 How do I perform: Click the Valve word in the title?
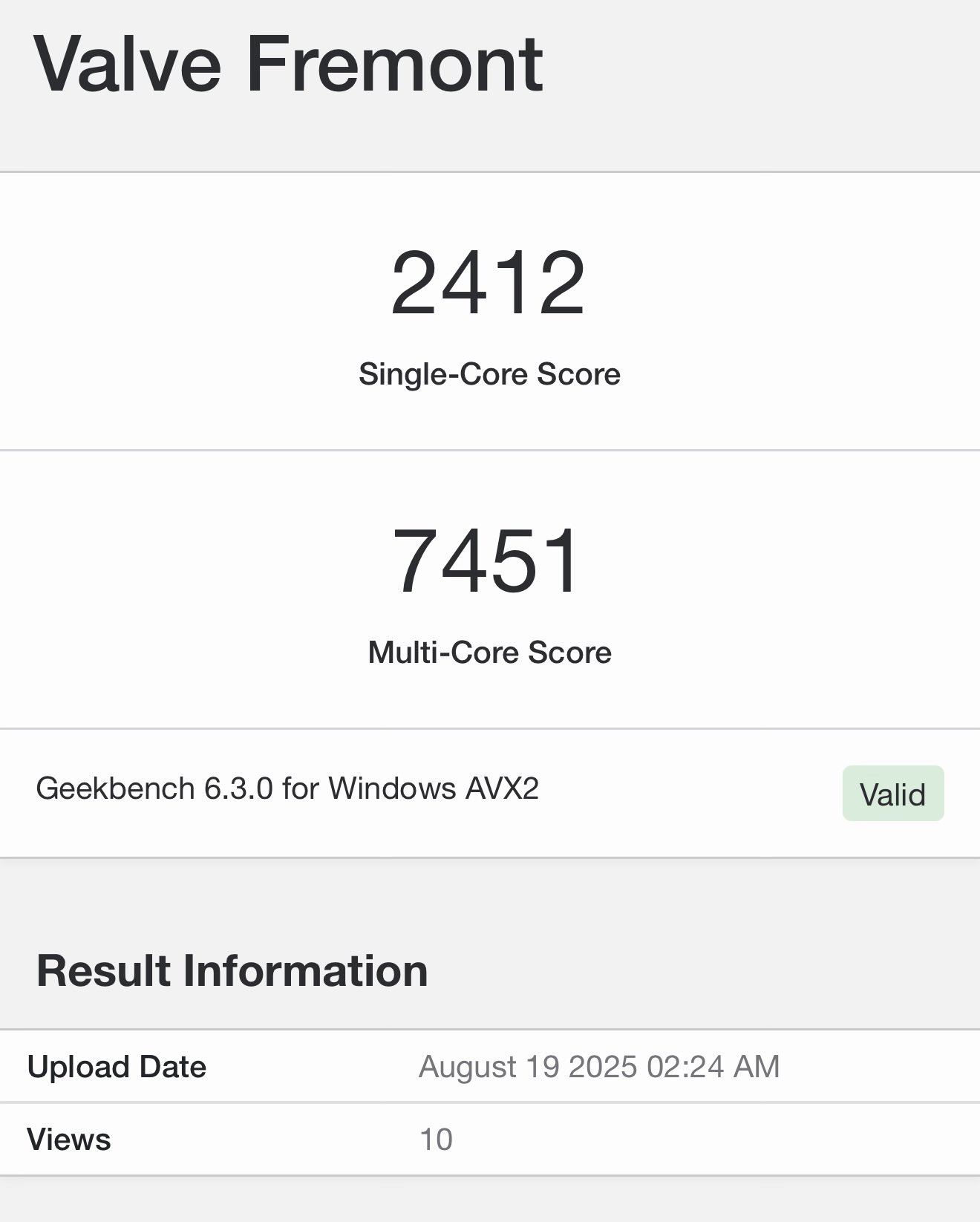point(127,65)
